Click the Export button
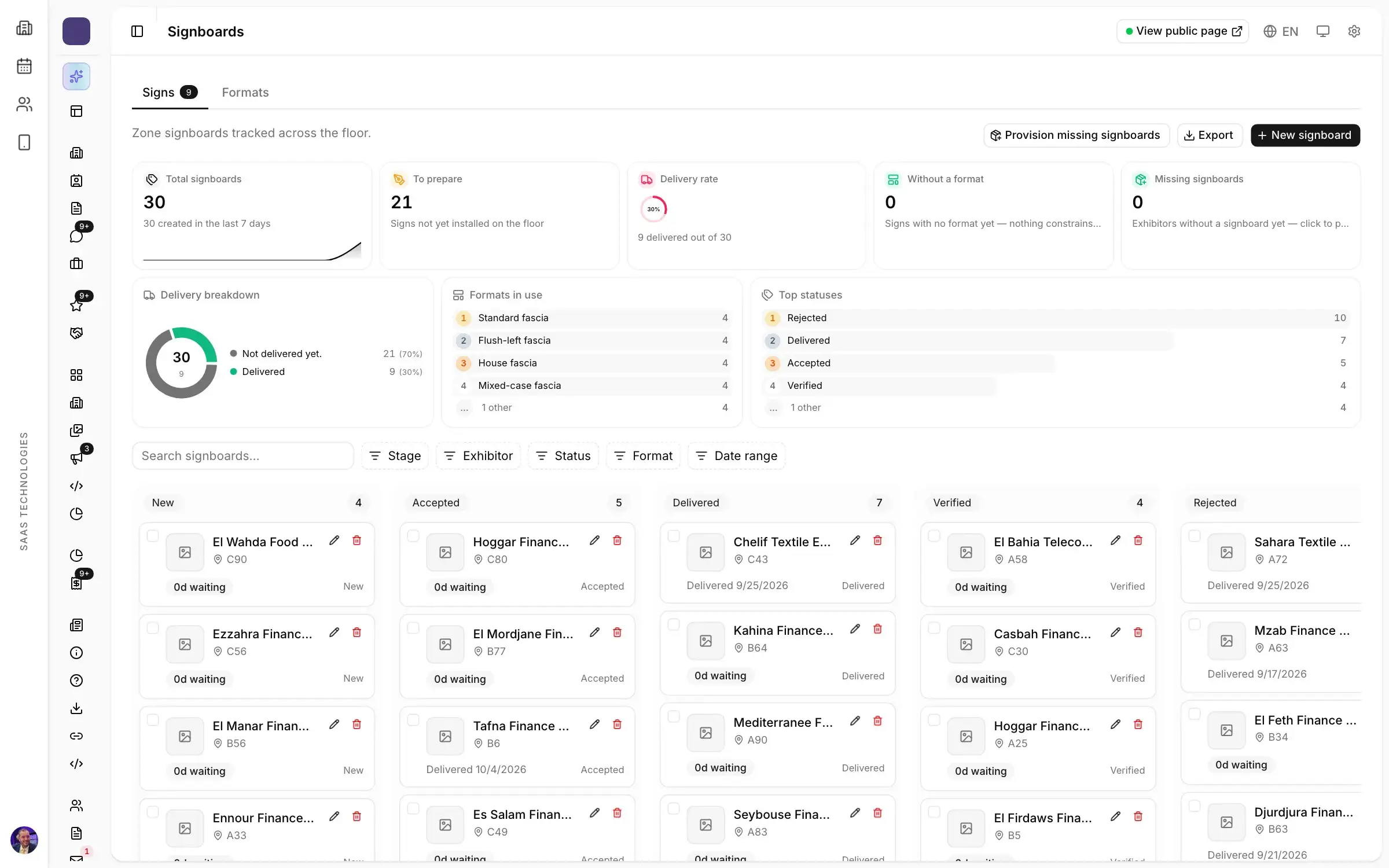The height and width of the screenshot is (868, 1389). click(1209, 135)
